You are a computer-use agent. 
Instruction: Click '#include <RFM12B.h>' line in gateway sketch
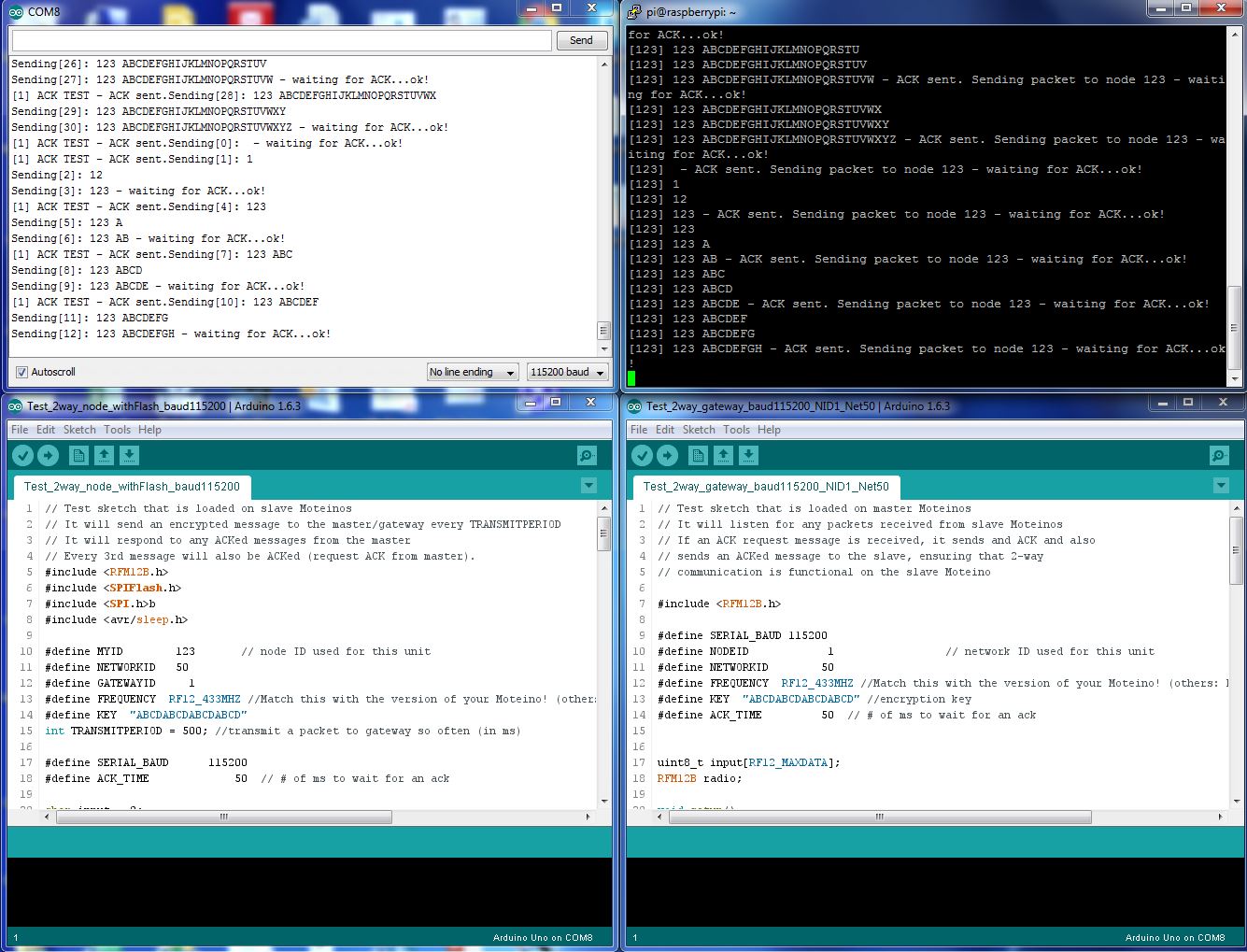coord(719,604)
